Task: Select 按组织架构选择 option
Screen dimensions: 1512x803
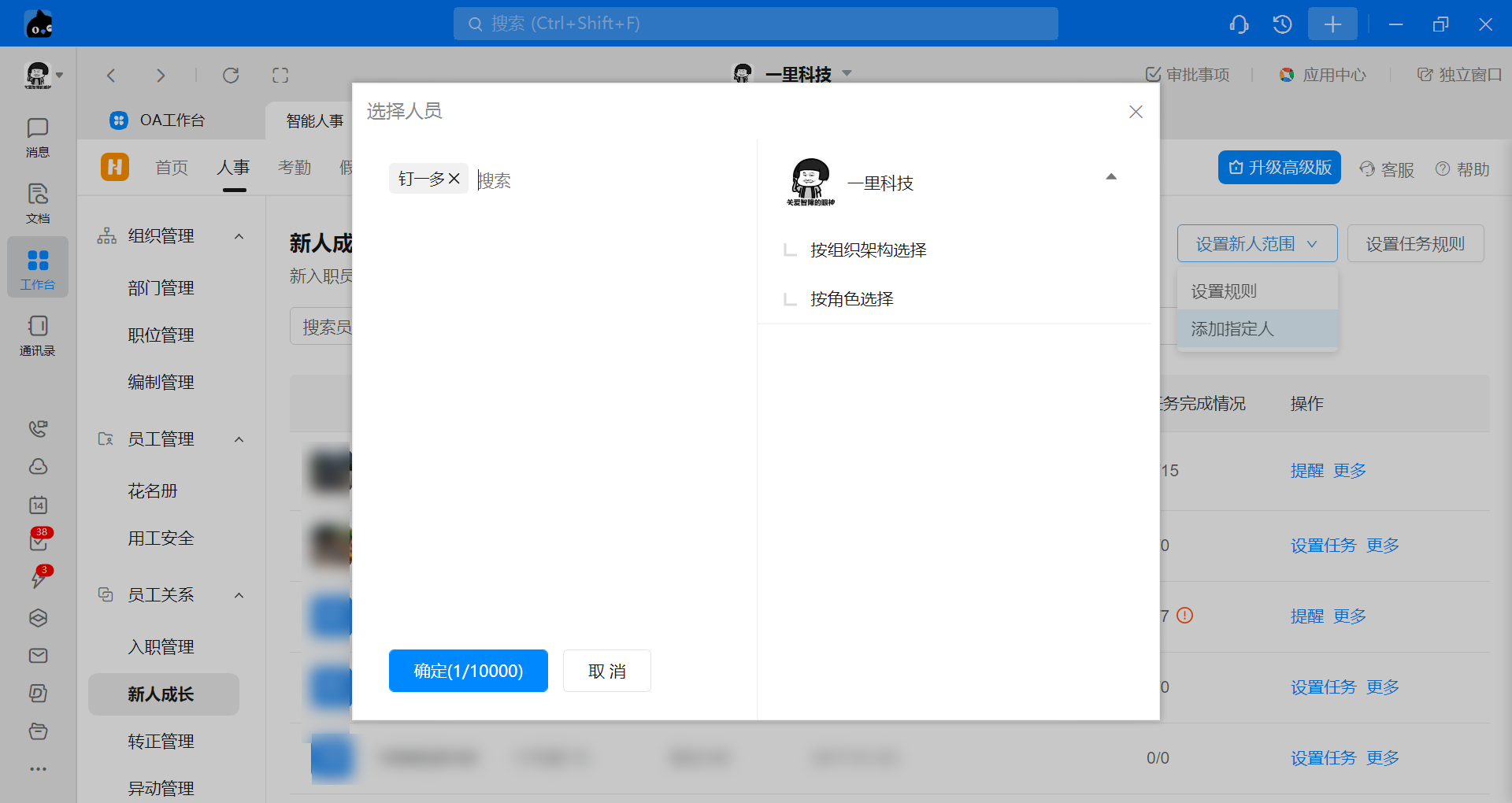Action: point(868,250)
